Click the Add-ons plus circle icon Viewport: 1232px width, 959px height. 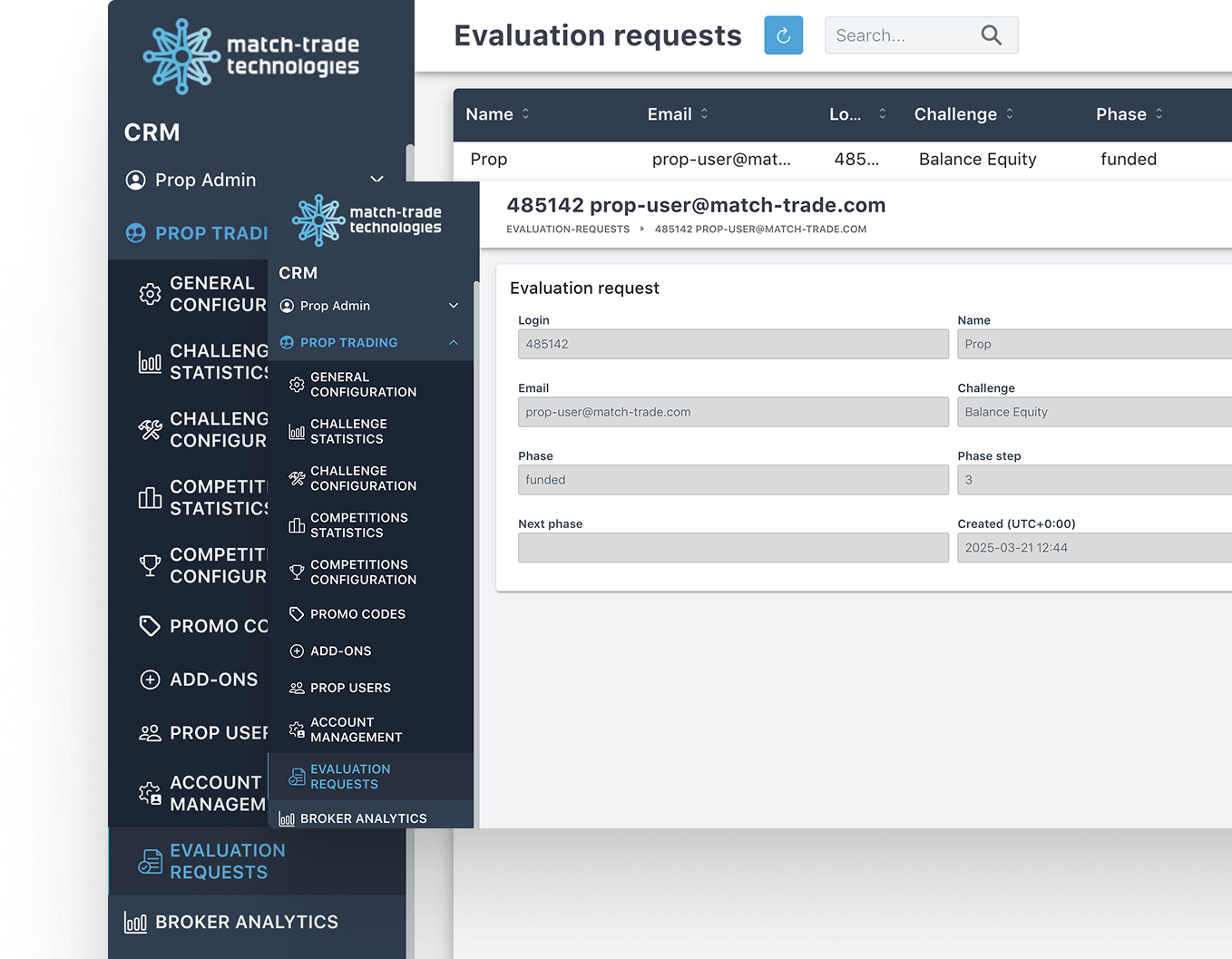click(x=297, y=651)
